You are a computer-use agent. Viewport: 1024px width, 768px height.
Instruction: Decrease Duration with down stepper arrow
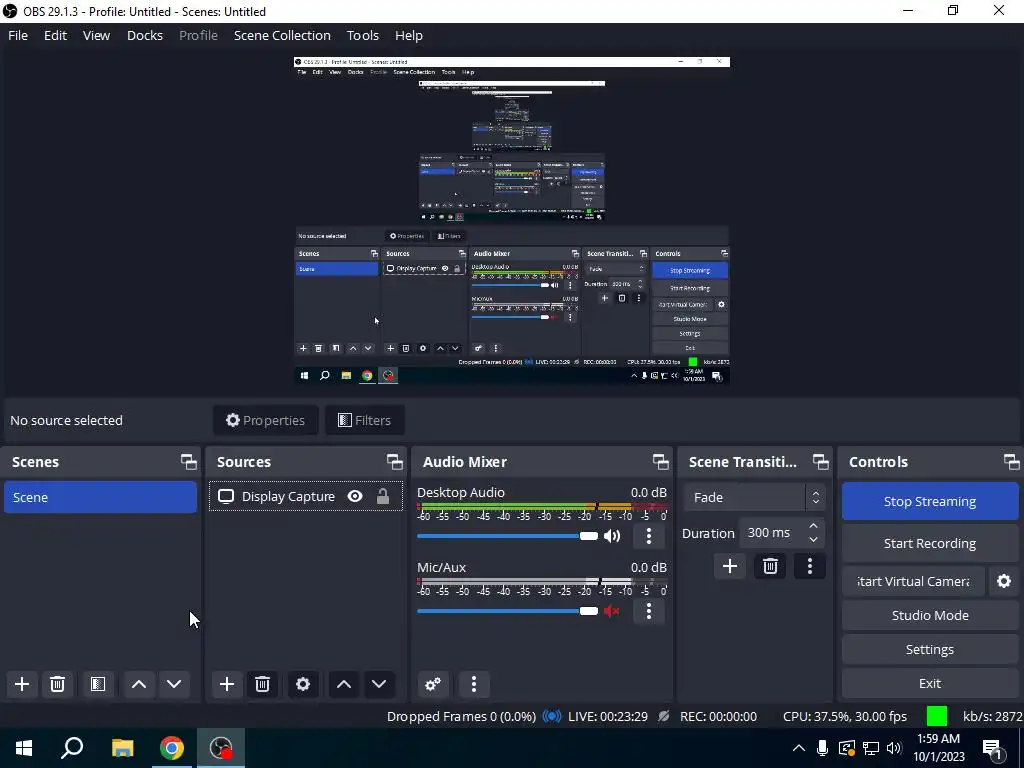[813, 540]
